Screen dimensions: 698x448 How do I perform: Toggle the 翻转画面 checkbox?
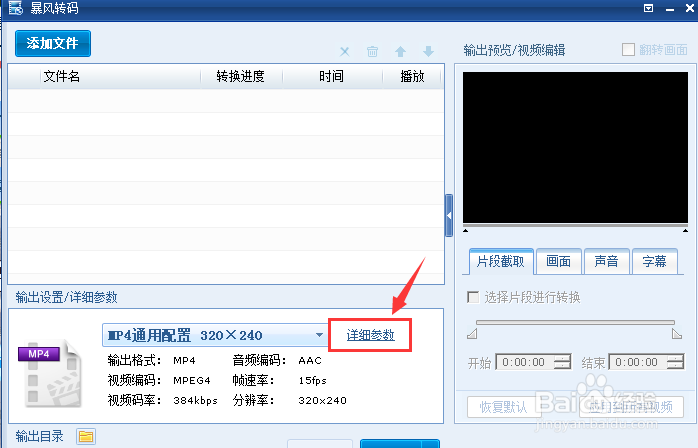628,49
